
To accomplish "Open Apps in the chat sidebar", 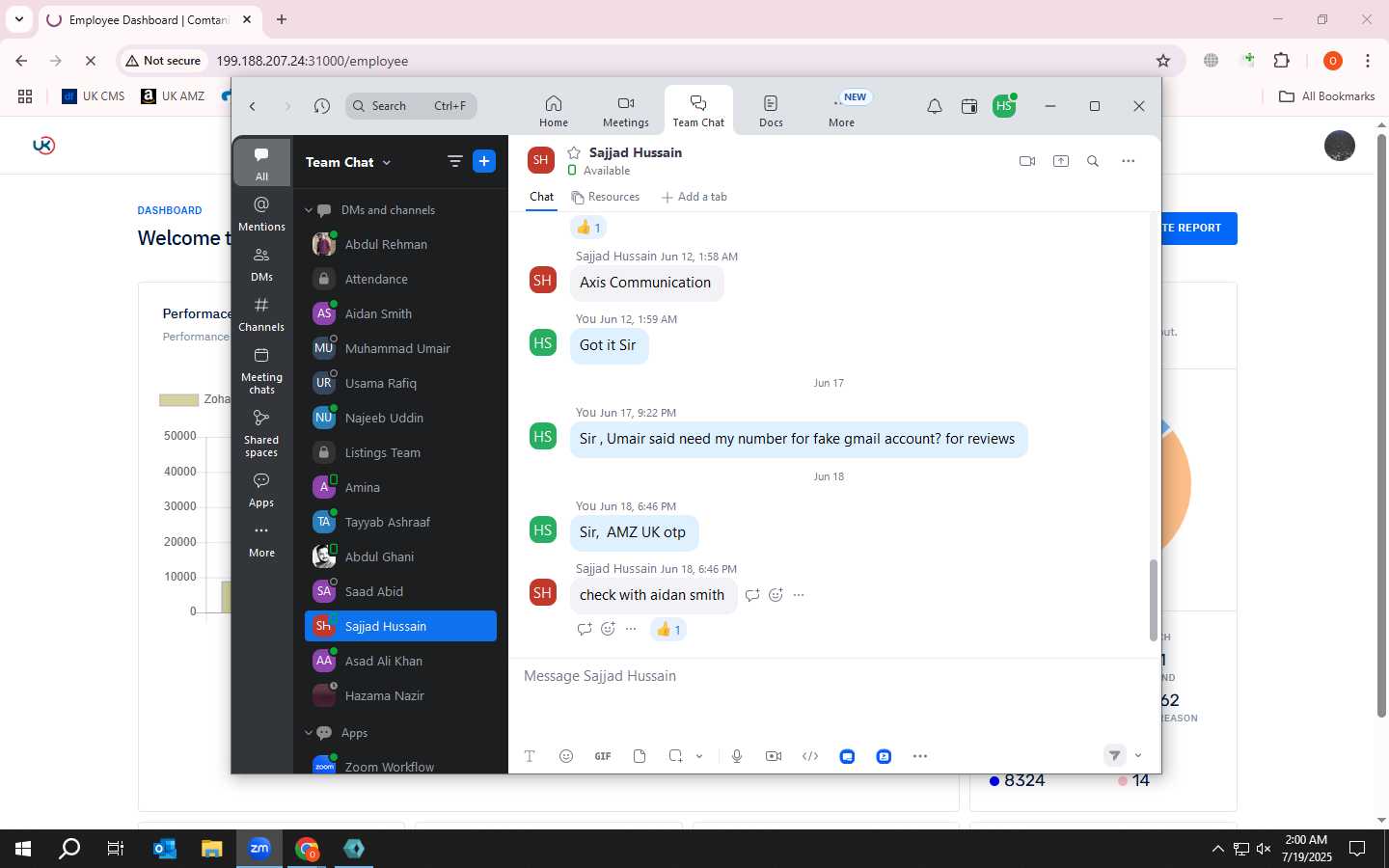I will point(261,489).
